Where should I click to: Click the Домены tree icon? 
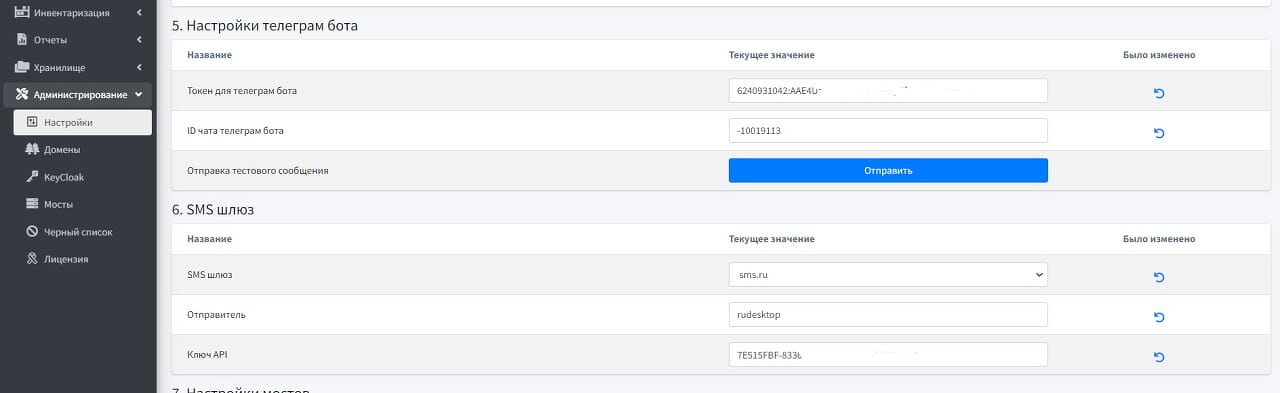32,149
